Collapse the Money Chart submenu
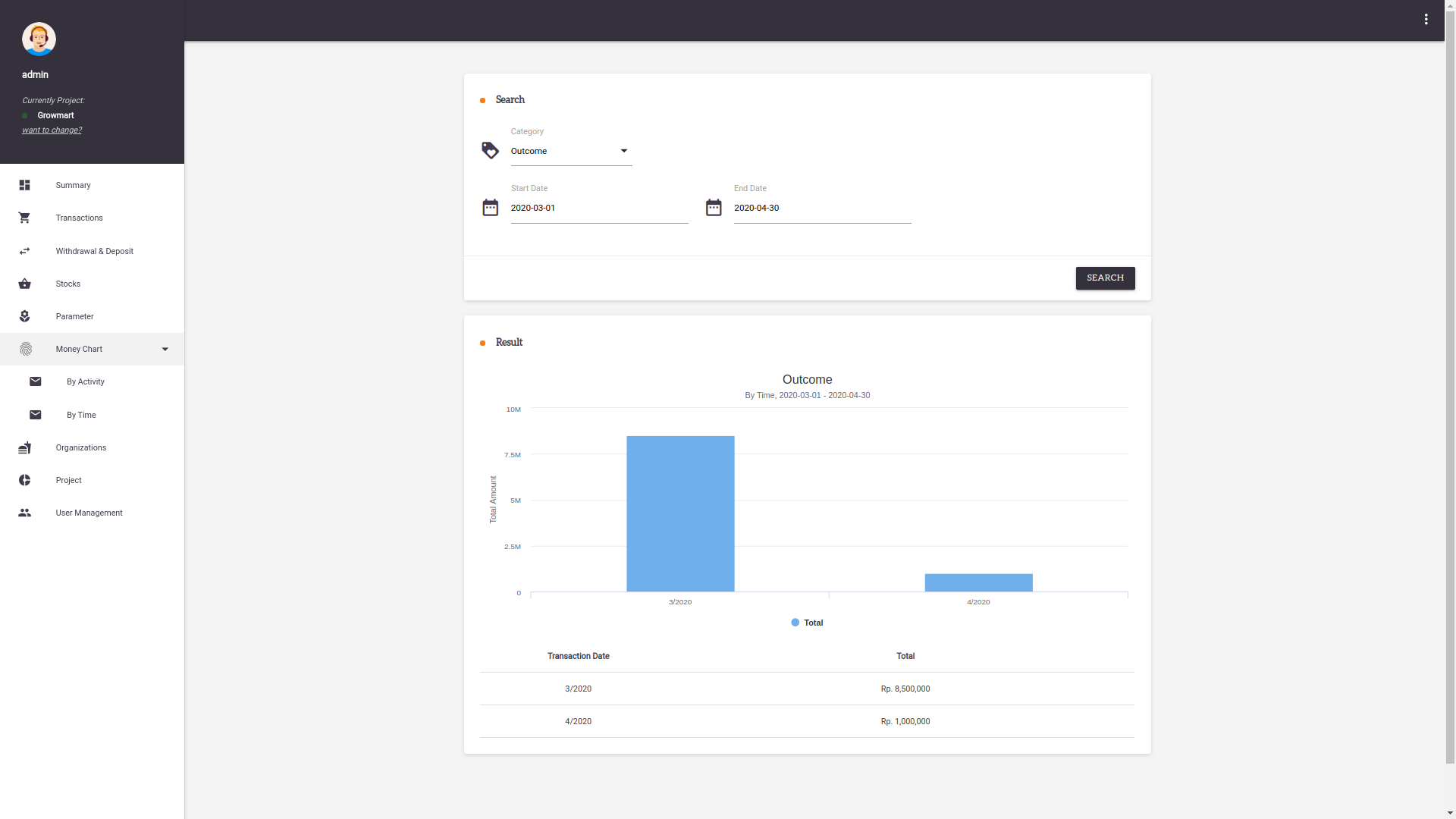Image resolution: width=1456 pixels, height=819 pixels. [165, 349]
